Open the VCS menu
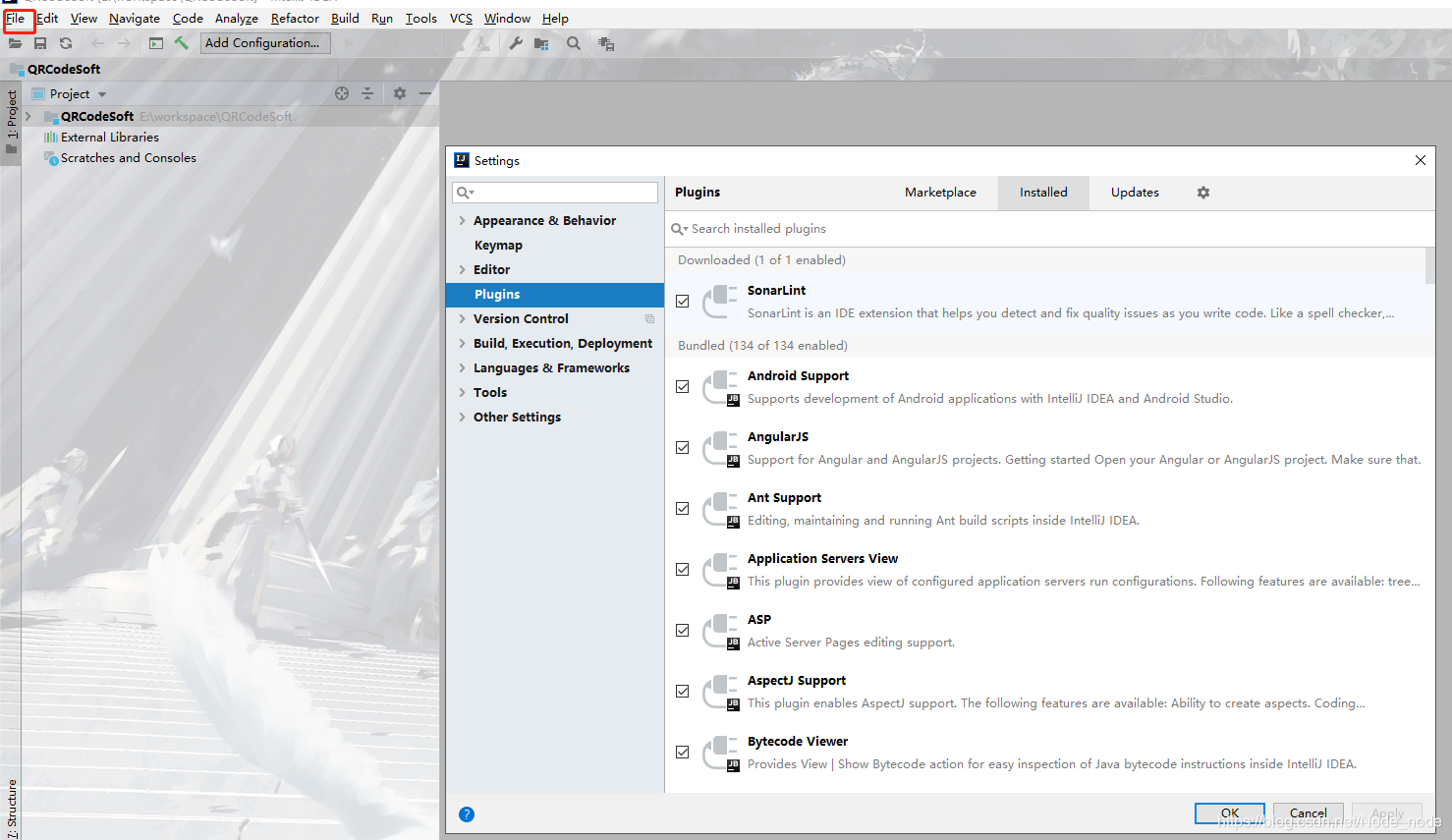The width and height of the screenshot is (1452, 840). pos(461,19)
